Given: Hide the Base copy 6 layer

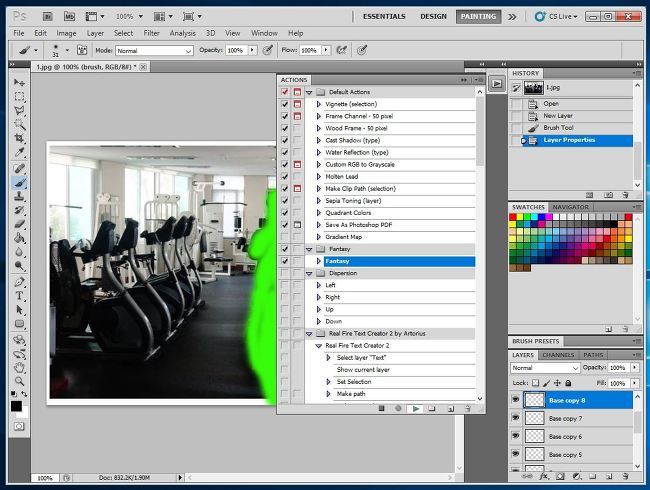Looking at the screenshot, I should pos(515,436).
